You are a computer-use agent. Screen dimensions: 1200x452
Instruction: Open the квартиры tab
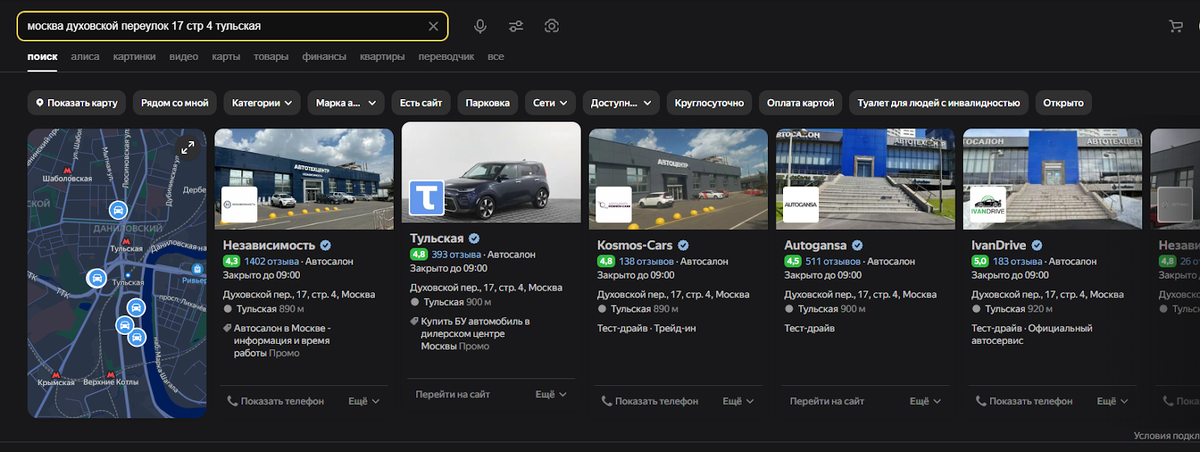[382, 57]
